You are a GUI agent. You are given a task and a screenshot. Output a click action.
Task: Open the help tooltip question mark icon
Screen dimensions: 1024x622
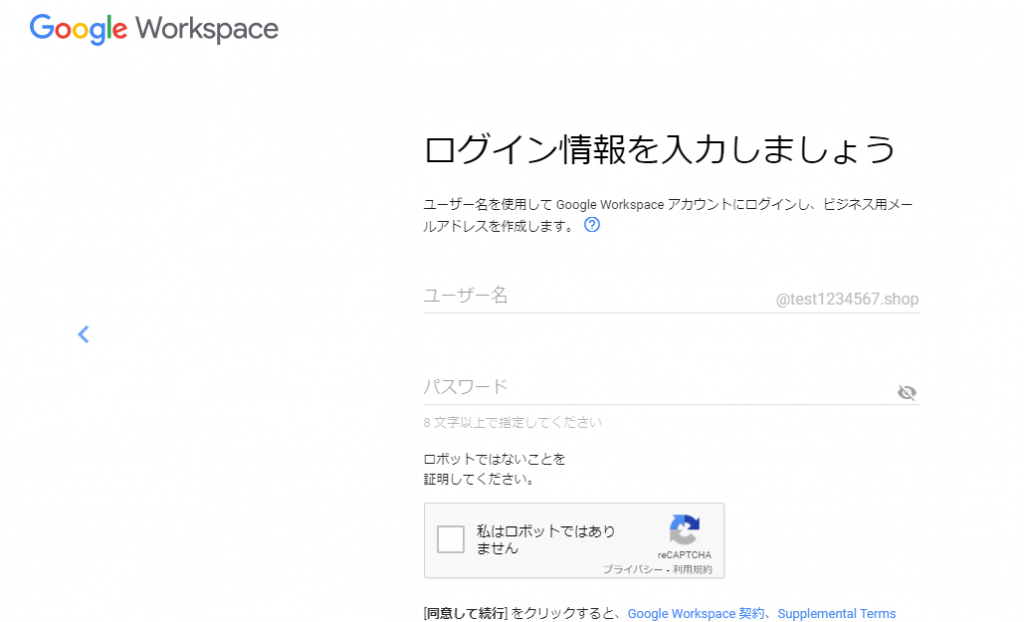pyautogui.click(x=592, y=225)
